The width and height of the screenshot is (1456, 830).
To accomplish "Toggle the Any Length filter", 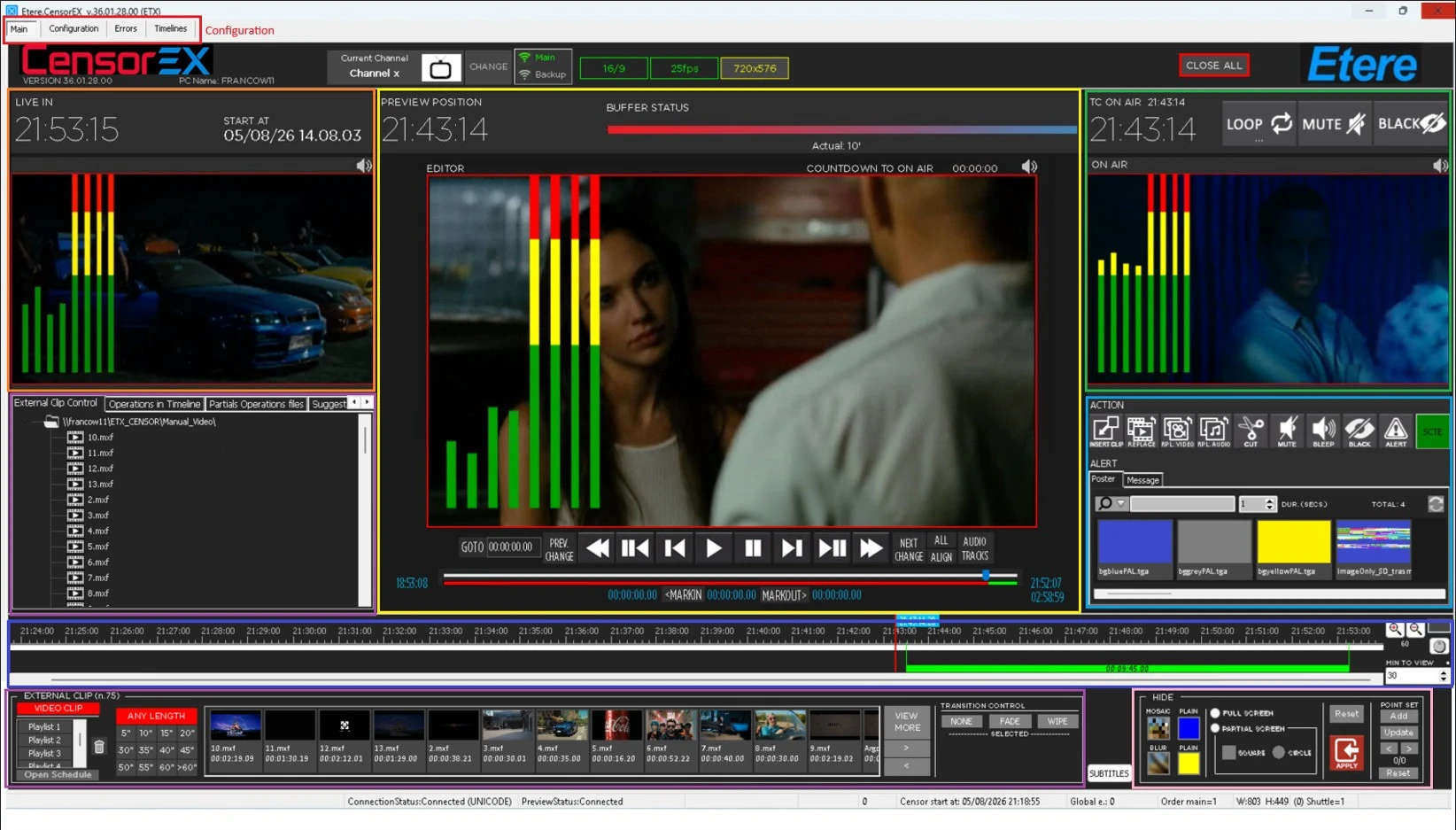I will coord(156,716).
